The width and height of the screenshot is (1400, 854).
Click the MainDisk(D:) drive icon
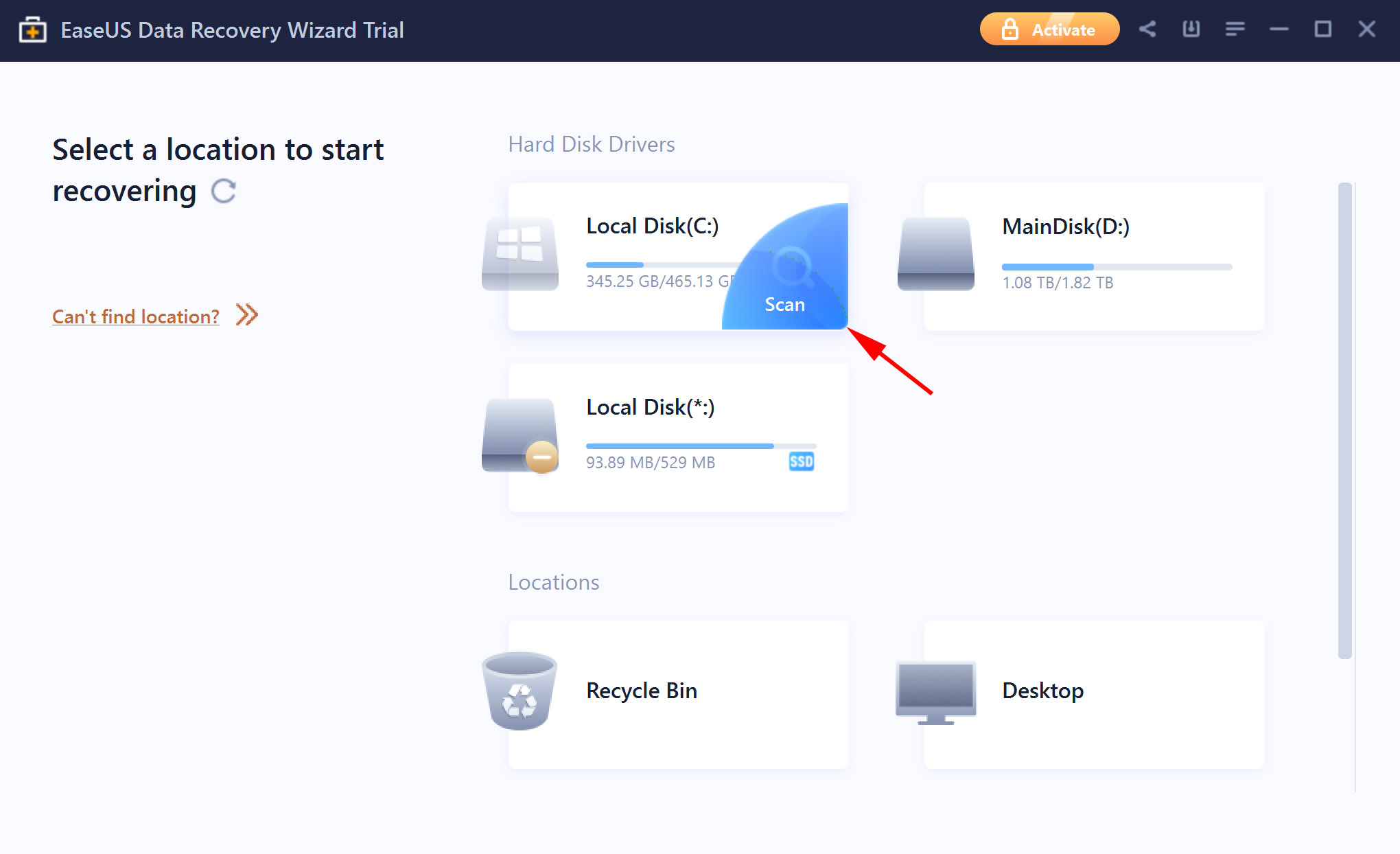click(935, 253)
